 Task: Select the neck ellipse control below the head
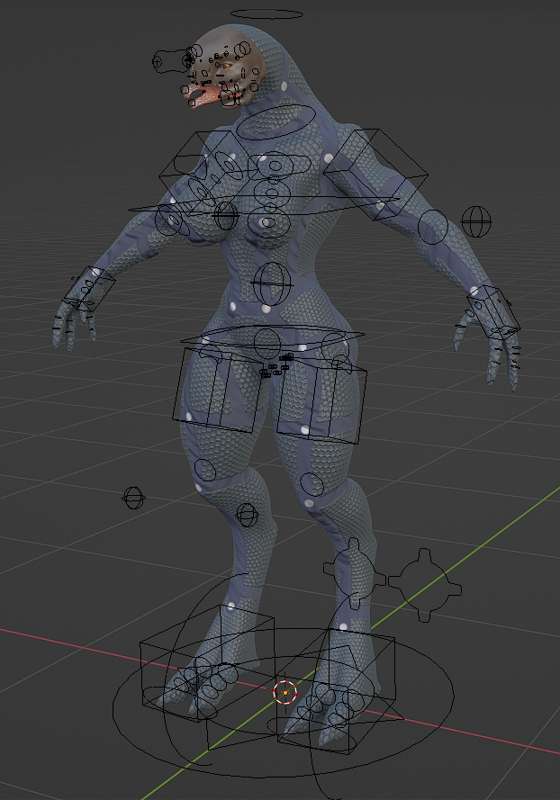pyautogui.click(x=276, y=122)
